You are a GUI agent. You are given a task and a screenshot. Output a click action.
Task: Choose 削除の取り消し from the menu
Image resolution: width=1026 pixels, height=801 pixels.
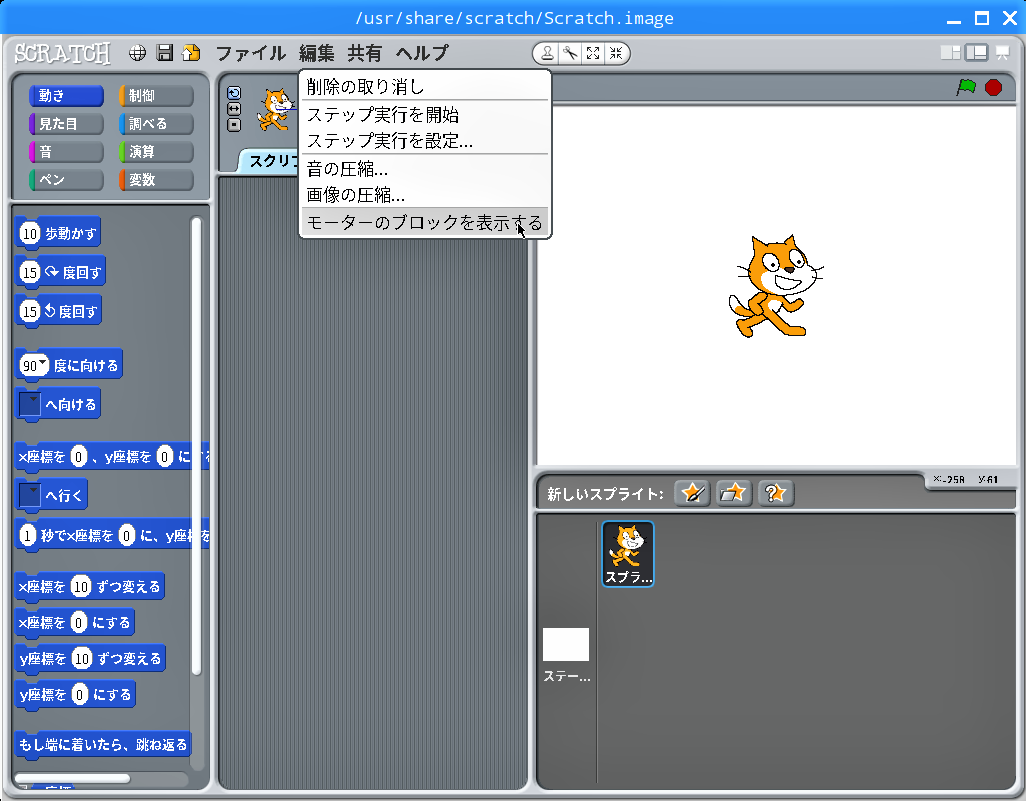pos(425,86)
